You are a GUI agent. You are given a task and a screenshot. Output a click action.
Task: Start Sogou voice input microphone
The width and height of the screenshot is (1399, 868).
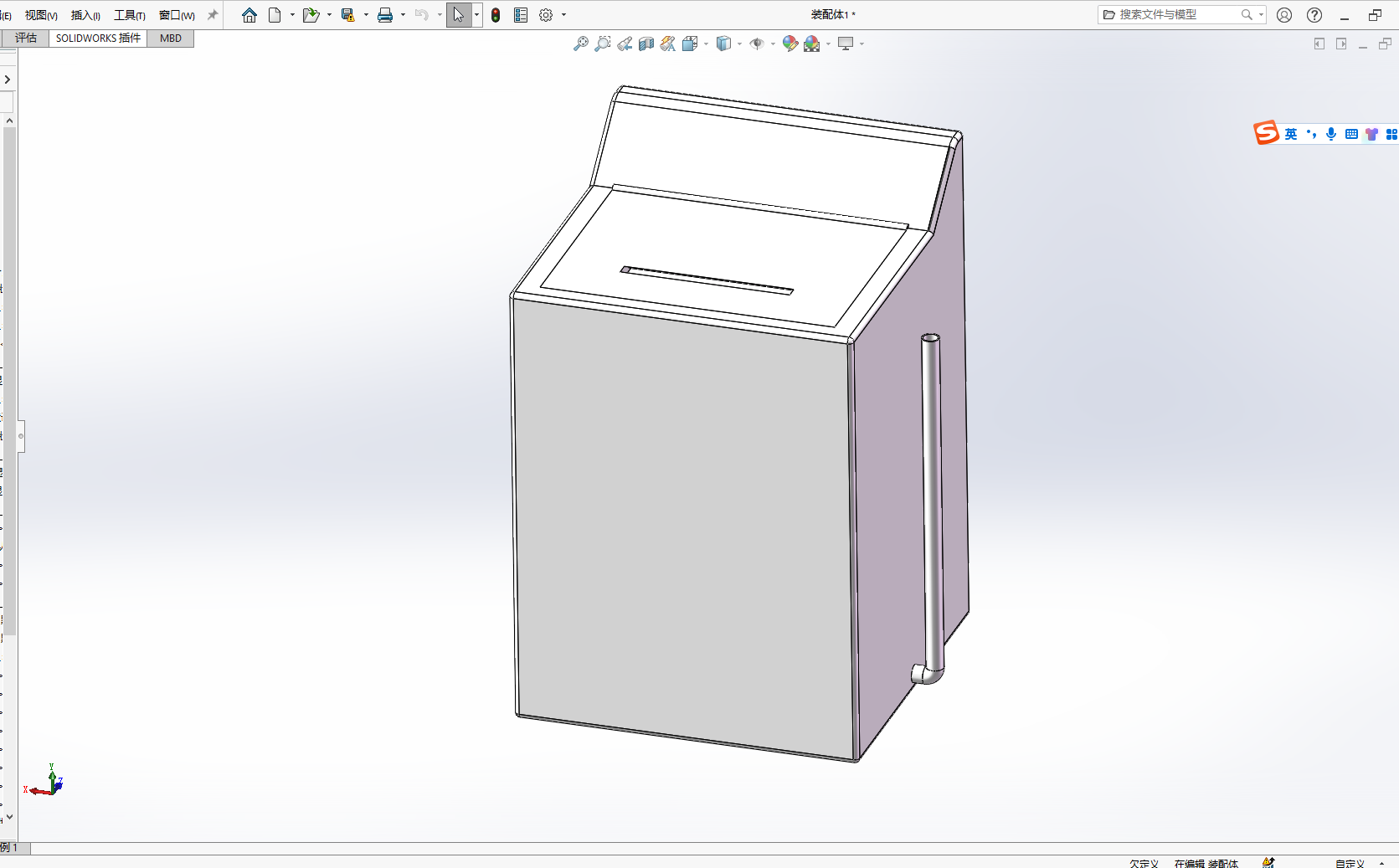tap(1331, 134)
